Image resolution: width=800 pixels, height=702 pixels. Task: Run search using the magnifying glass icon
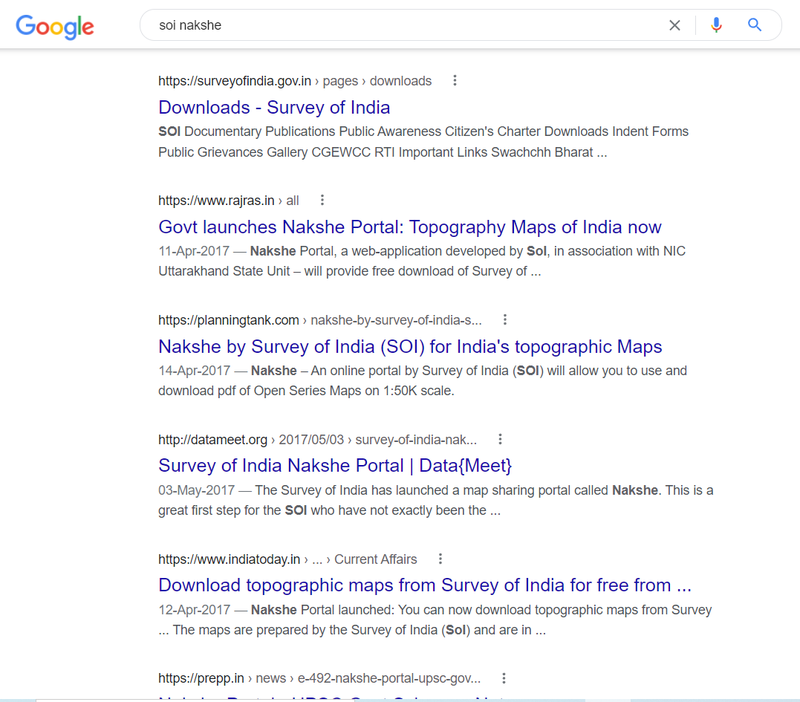tap(755, 25)
